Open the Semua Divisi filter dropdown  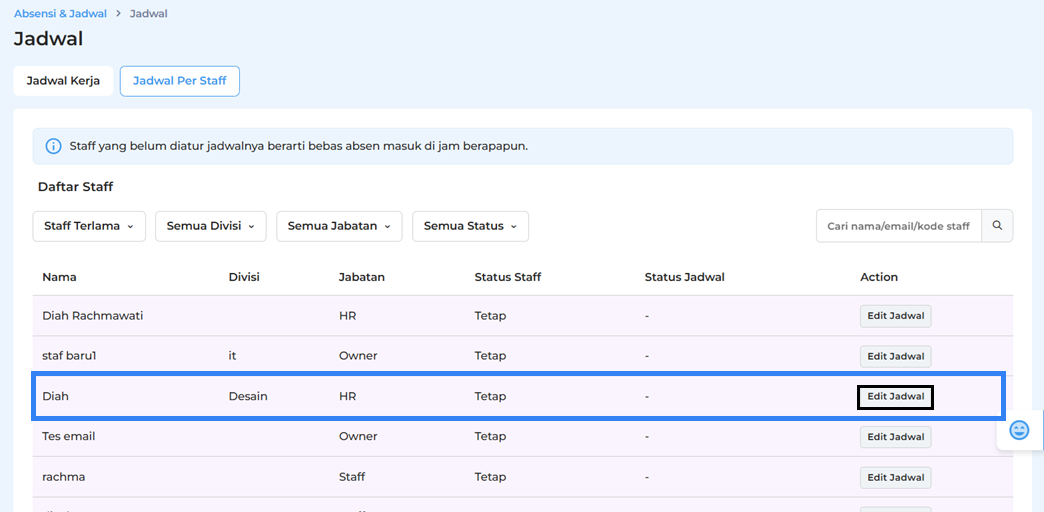(x=210, y=226)
